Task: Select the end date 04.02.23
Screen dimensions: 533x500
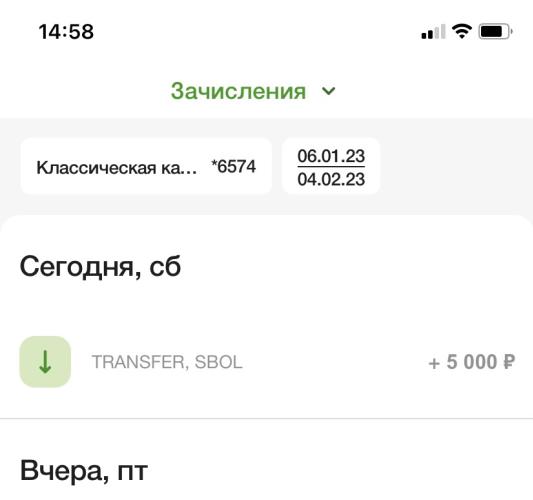Action: pos(331,179)
